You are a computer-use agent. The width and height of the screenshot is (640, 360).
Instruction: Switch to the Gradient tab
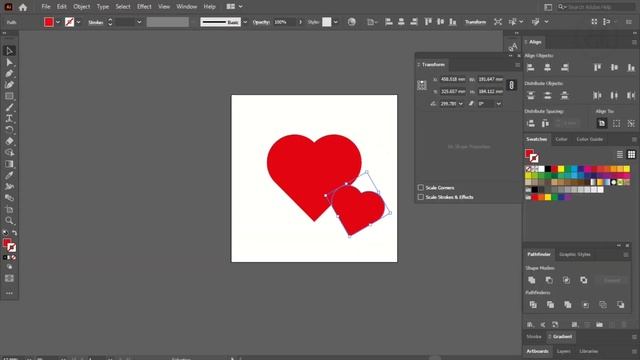[x=562, y=337]
